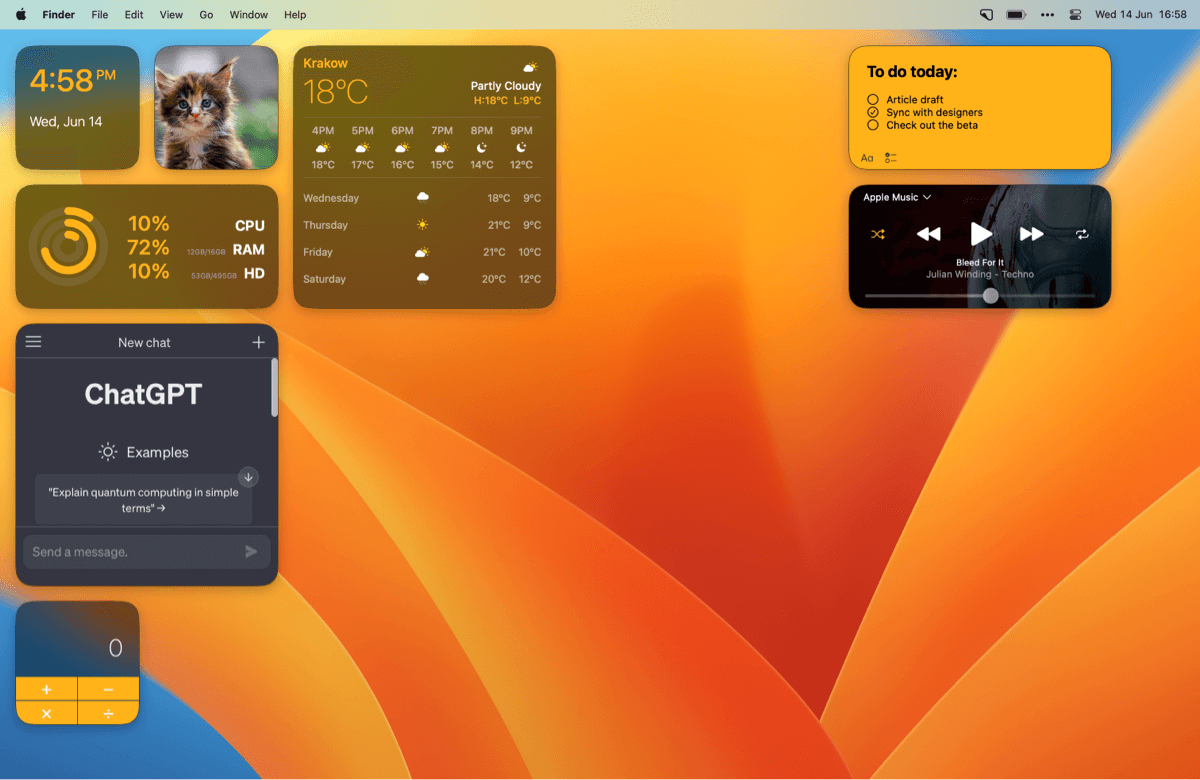The image size is (1200, 780).
Task: Open the Apple menu
Action: pyautogui.click(x=21, y=15)
